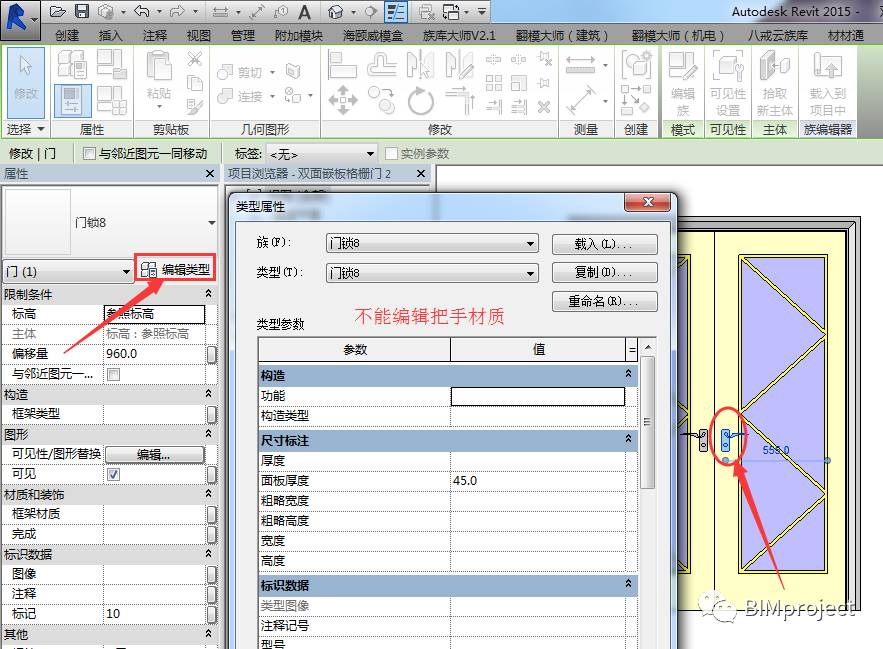Click the 重命名(R)... button
The width and height of the screenshot is (883, 649).
604,301
